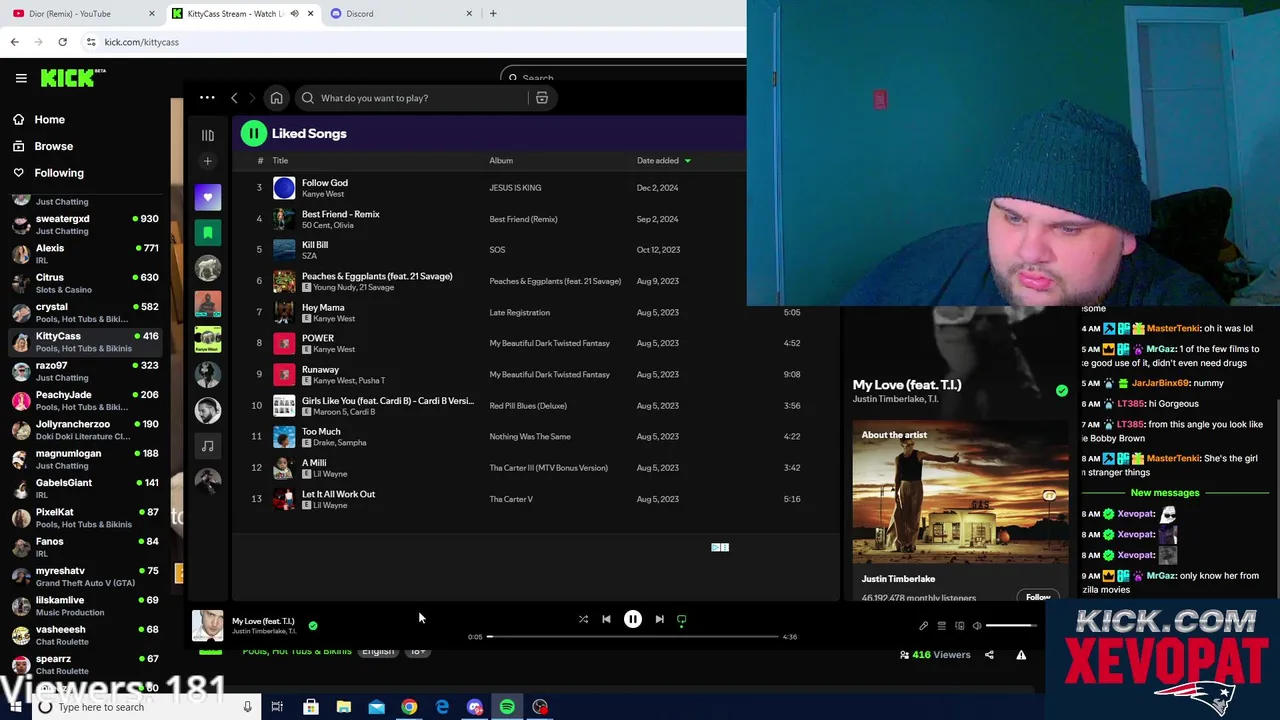Screen dimensions: 1280x720
Task: Toggle the repeat button in the player
Action: click(x=682, y=619)
